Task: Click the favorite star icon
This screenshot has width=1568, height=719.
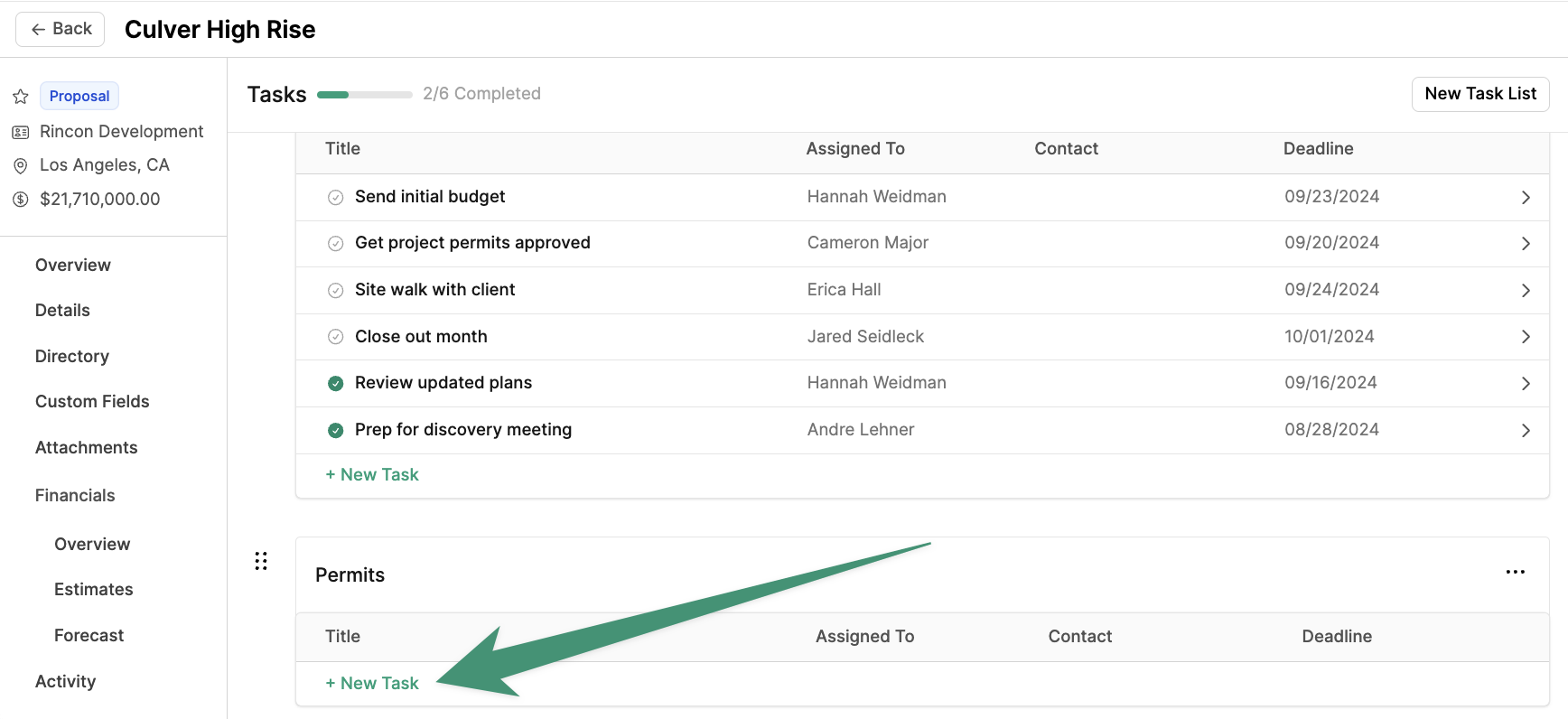Action: click(x=21, y=97)
